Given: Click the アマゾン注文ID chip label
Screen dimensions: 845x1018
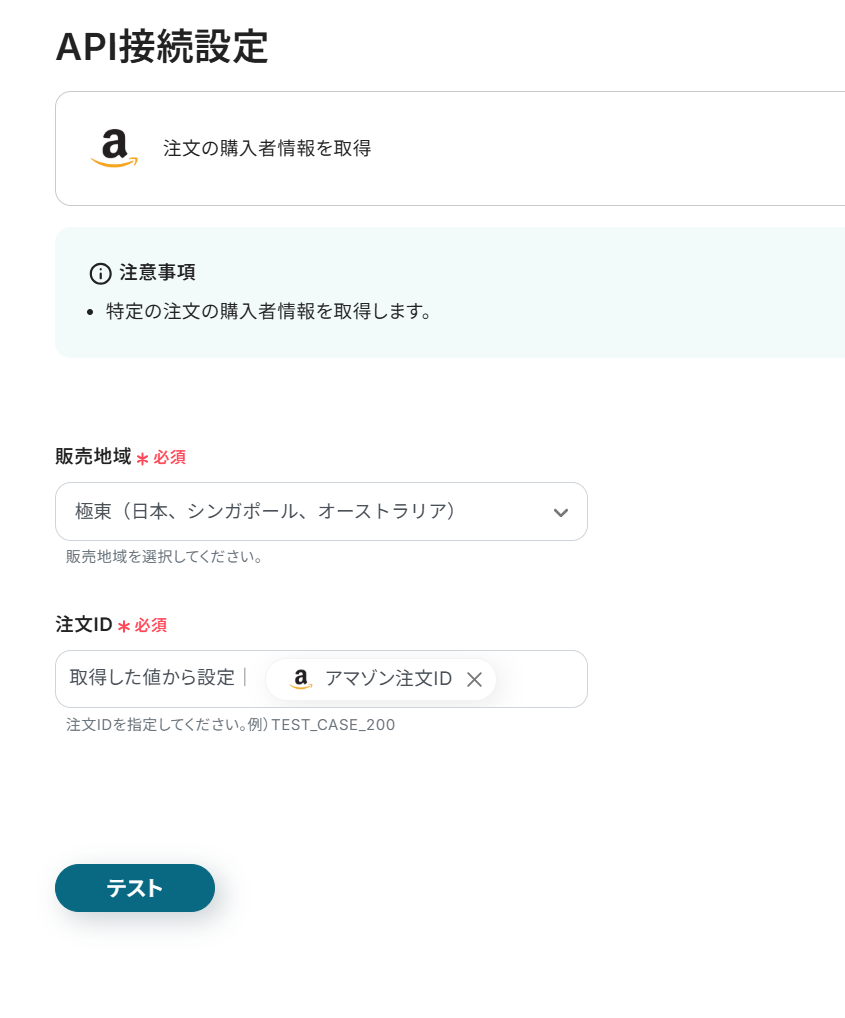Looking at the screenshot, I should 388,679.
